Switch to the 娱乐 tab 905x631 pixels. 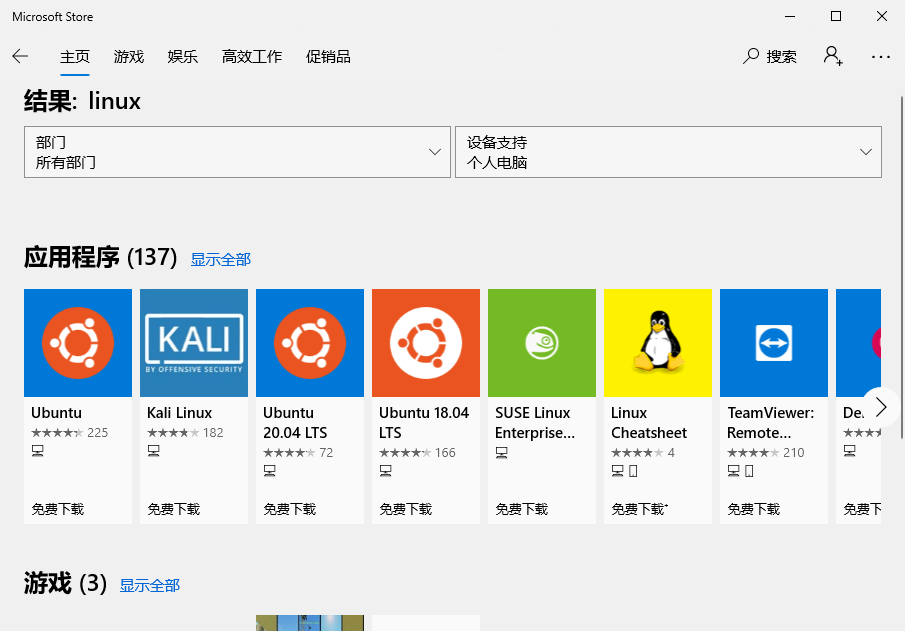[182, 57]
